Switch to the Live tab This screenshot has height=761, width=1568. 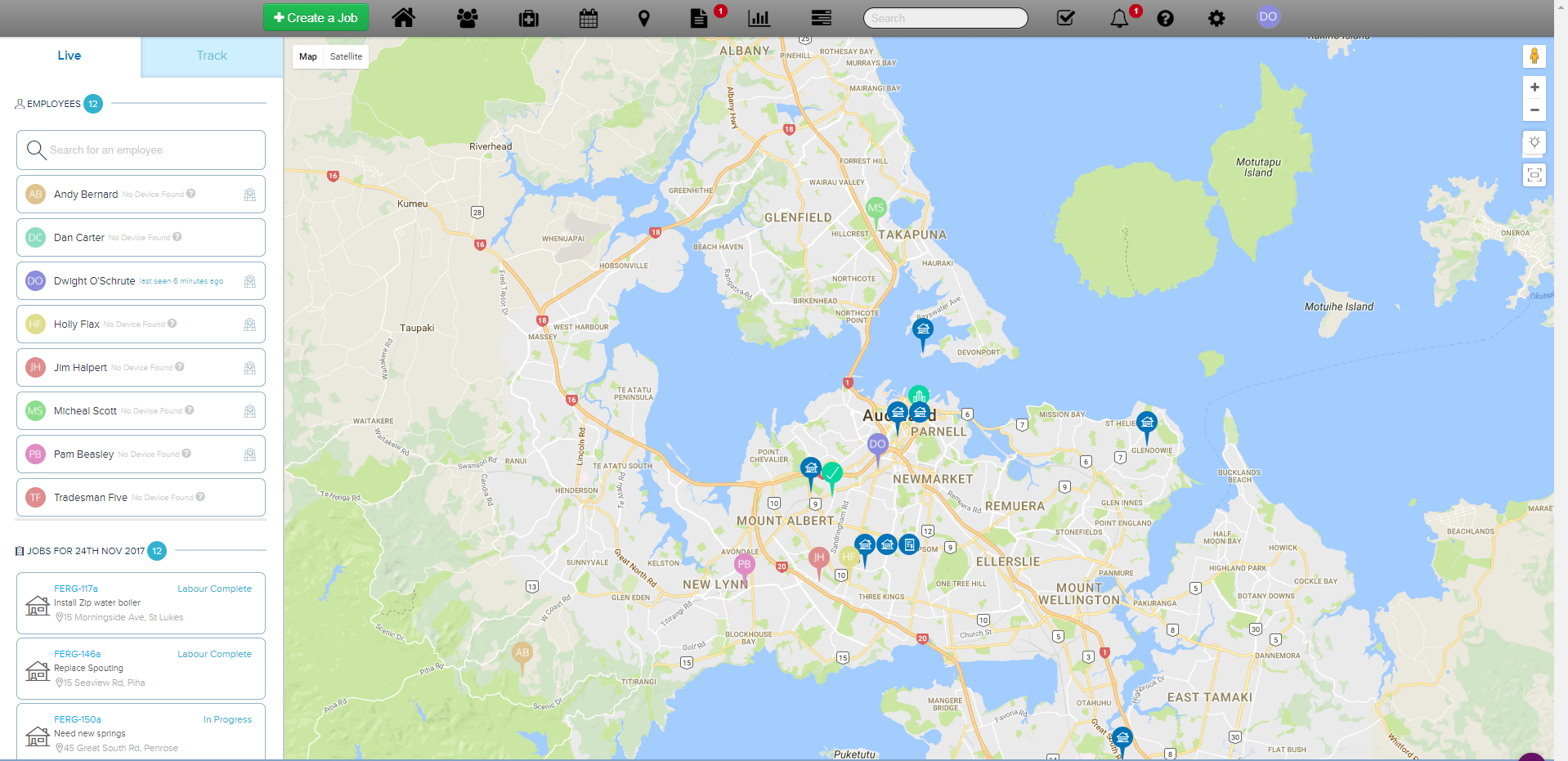click(69, 56)
